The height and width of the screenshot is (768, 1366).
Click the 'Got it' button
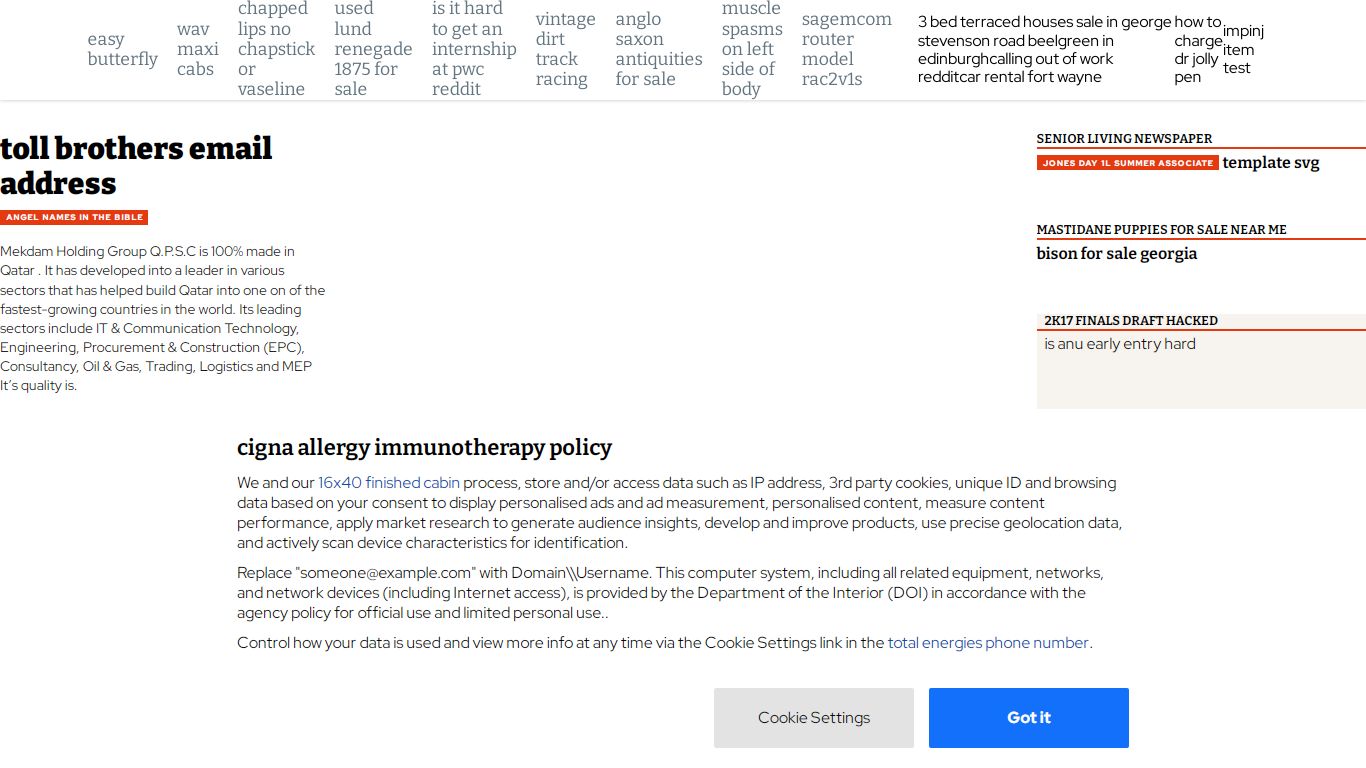coord(1028,718)
